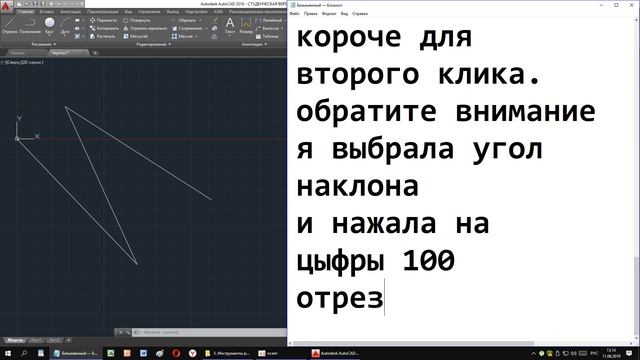
Task: Add a new drawing tab with plus button
Action: pyautogui.click(x=95, y=53)
